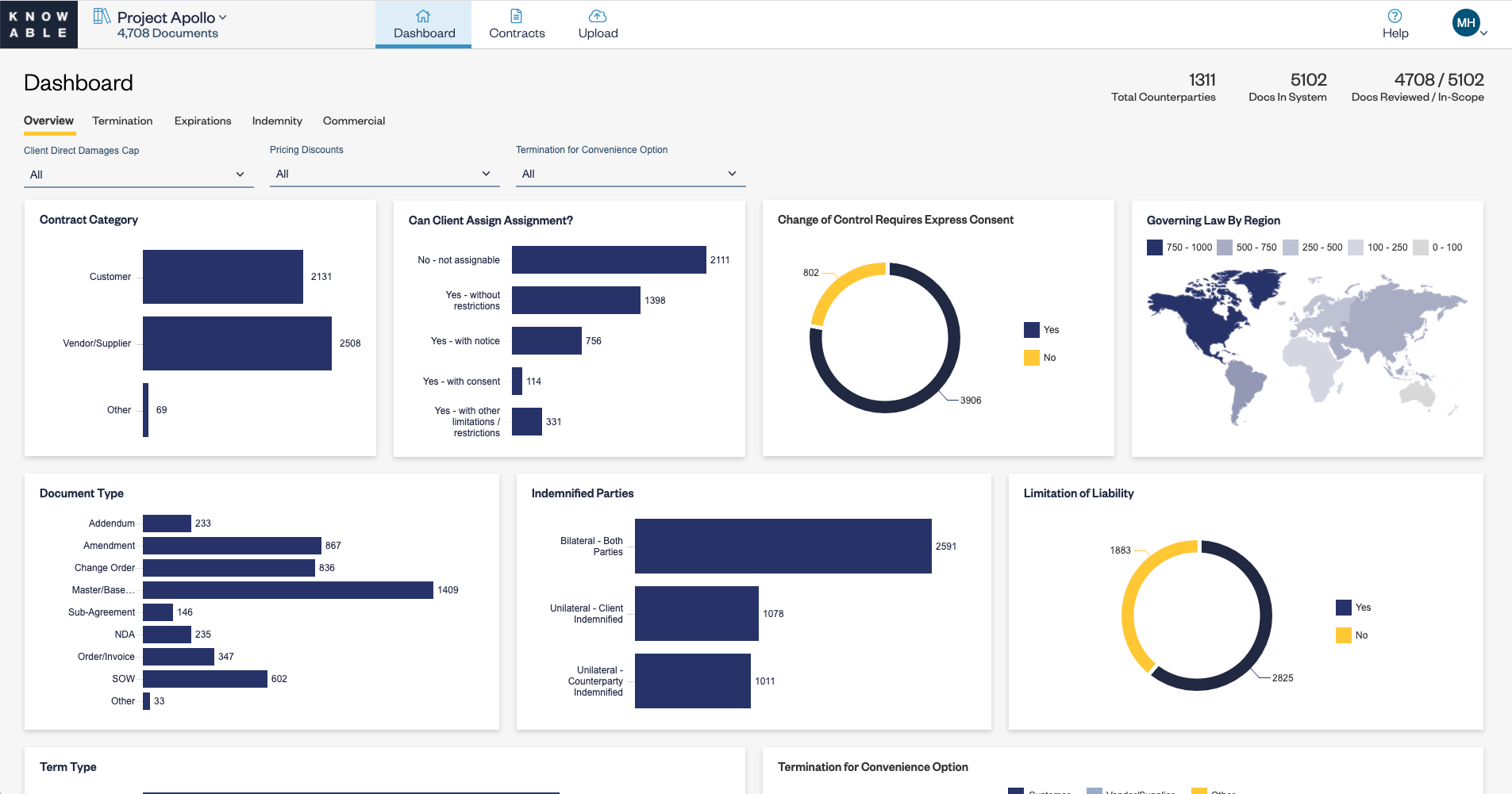Open the Indemnity tab
This screenshot has width=1512, height=794.
(276, 121)
